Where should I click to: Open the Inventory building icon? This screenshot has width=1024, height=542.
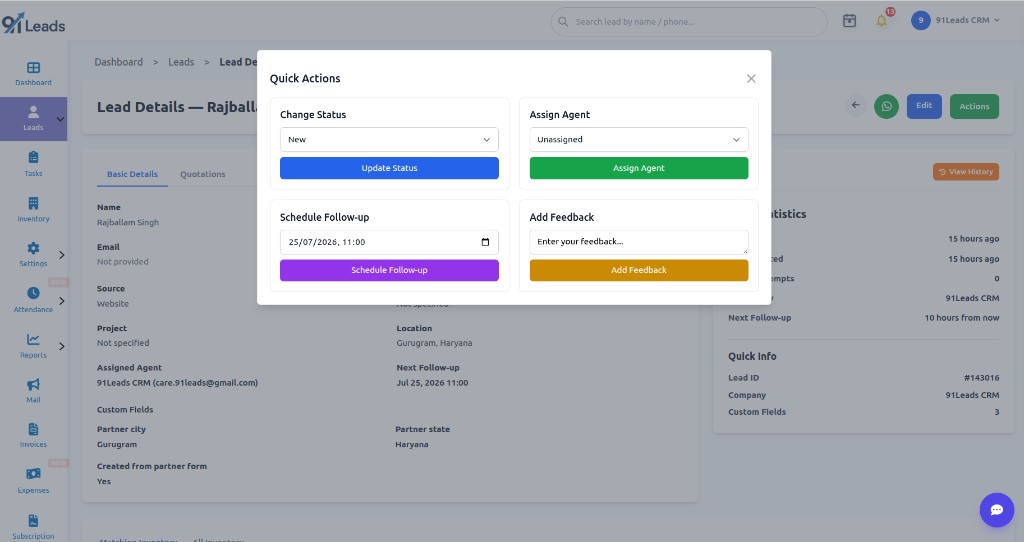click(33, 203)
